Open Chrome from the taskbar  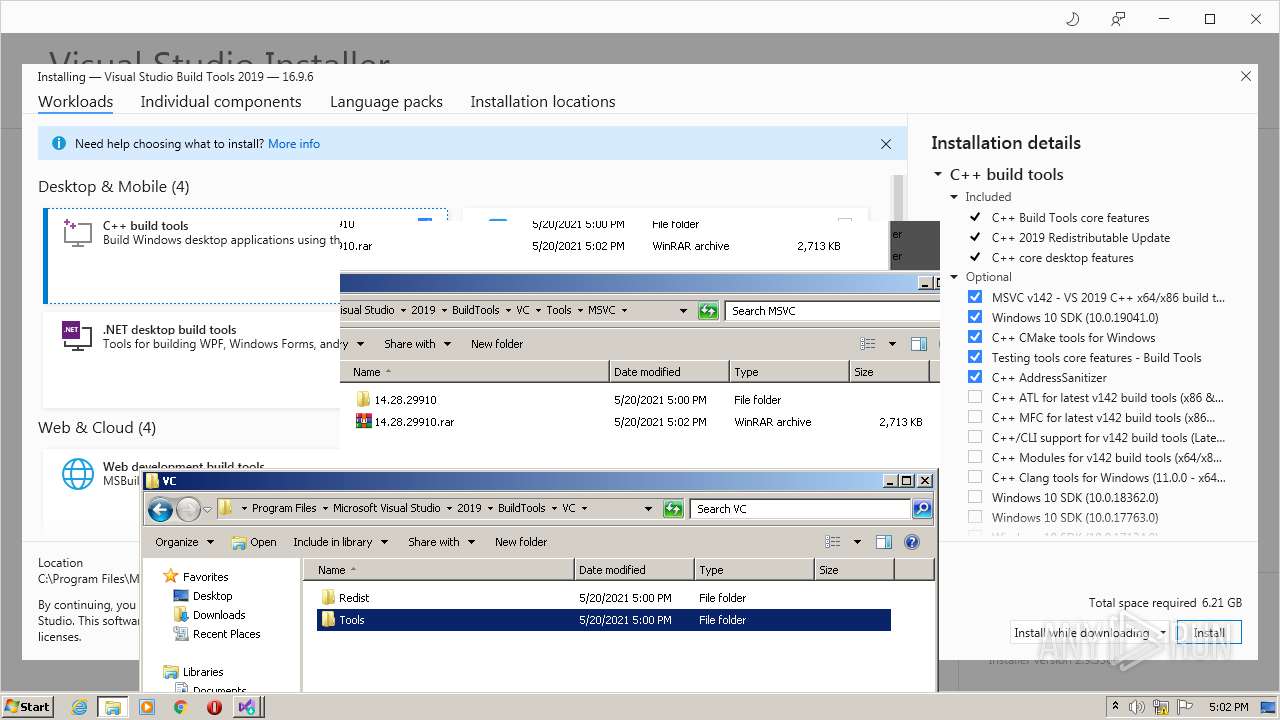pyautogui.click(x=181, y=707)
